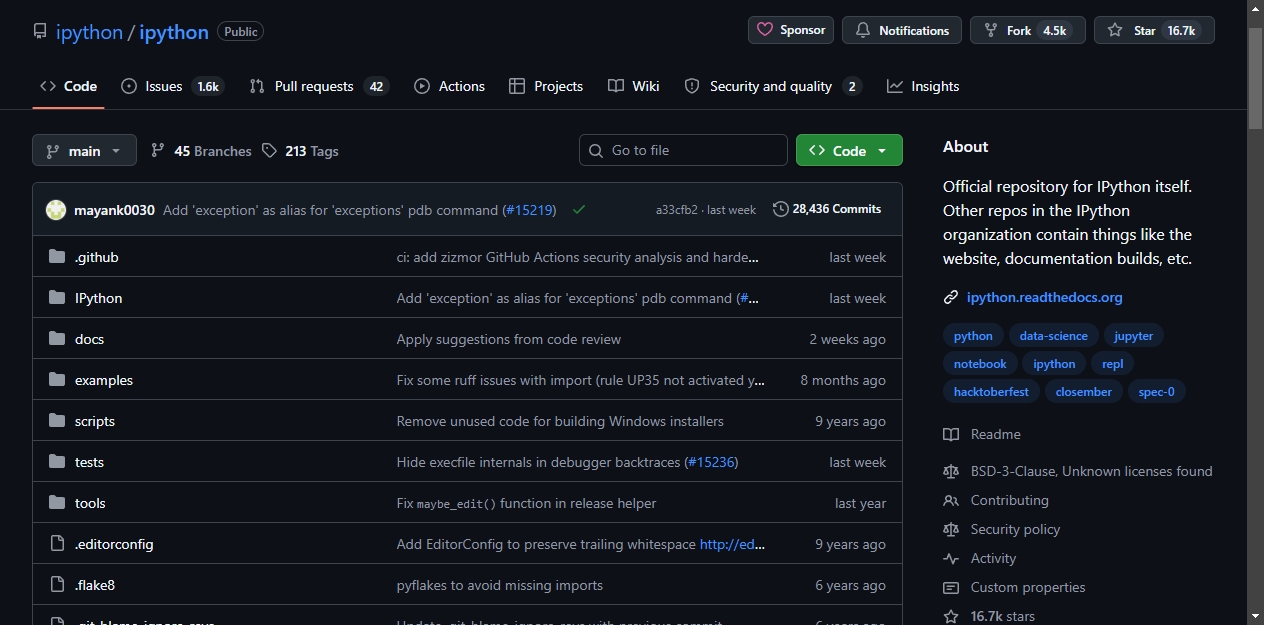Click the Sponsor button
Image resolution: width=1264 pixels, height=625 pixels.
(791, 30)
